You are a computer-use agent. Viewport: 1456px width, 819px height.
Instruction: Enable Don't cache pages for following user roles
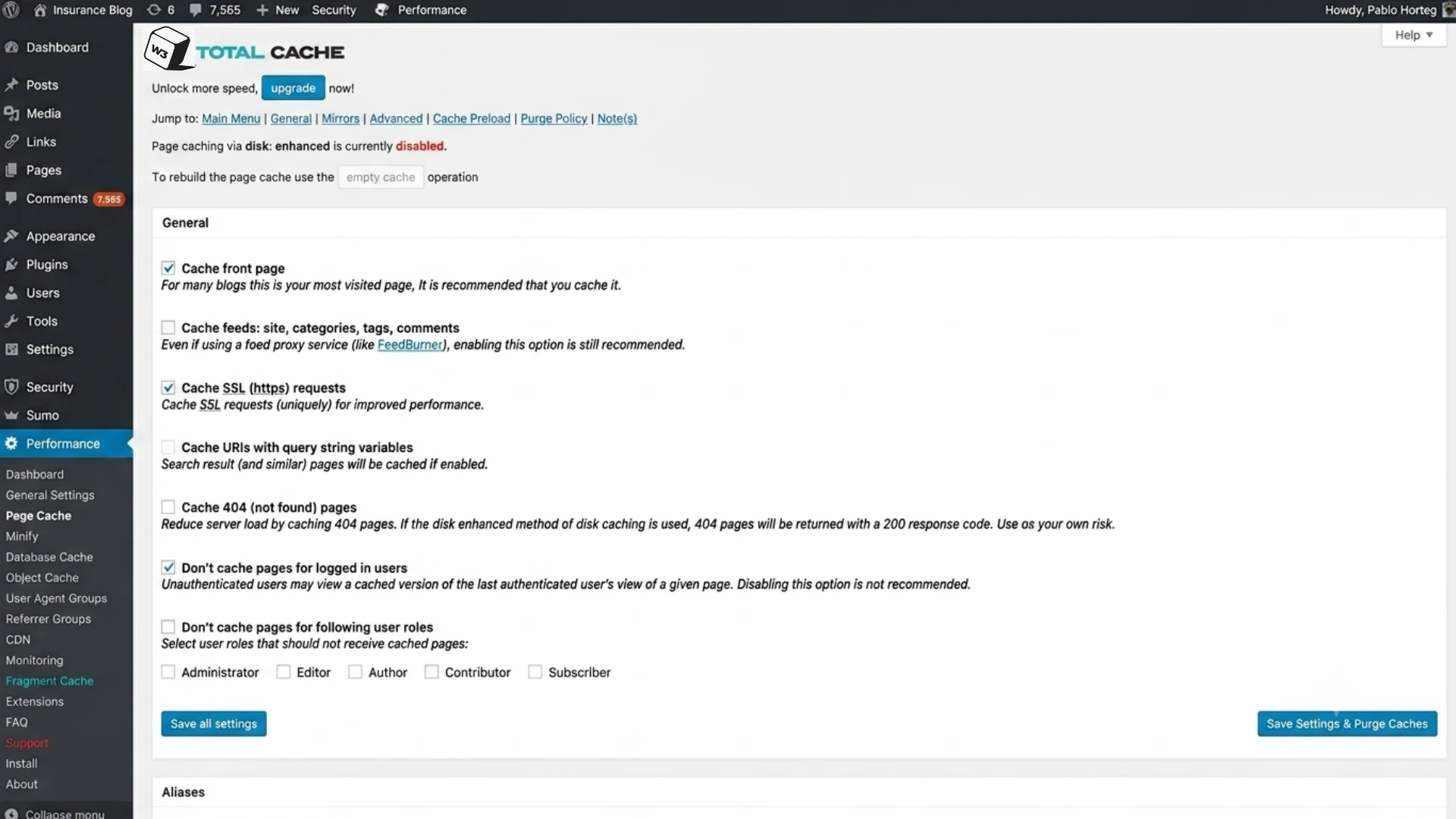[168, 627]
